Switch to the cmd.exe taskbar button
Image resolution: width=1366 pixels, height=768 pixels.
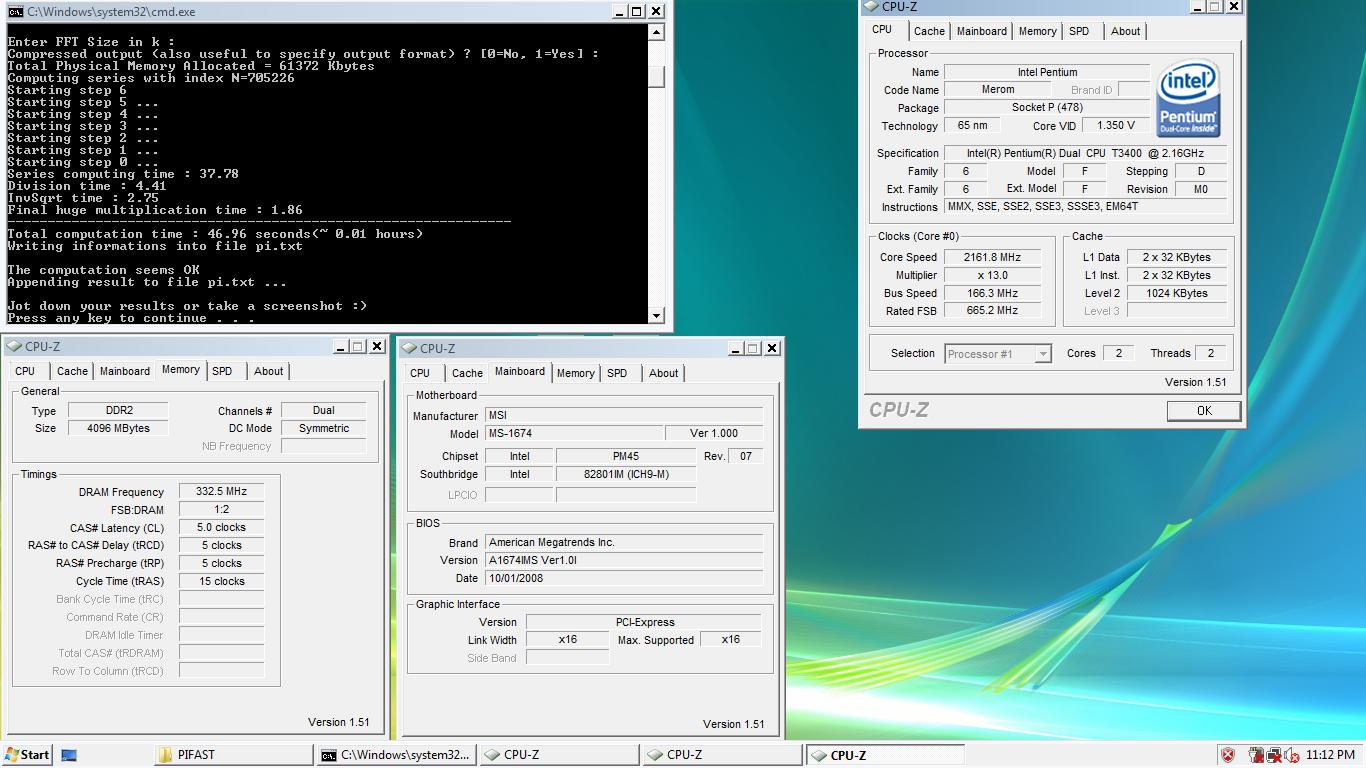[397, 755]
